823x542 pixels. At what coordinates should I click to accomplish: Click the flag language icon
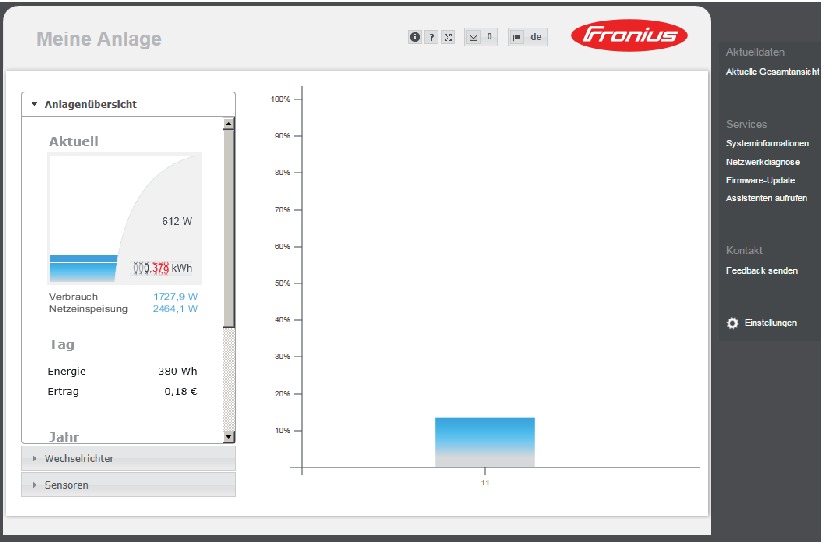[517, 37]
